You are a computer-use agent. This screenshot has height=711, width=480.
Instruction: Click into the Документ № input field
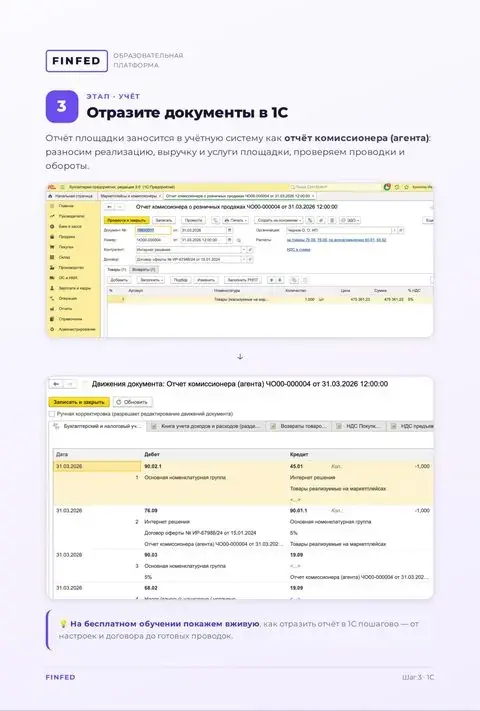point(153,230)
